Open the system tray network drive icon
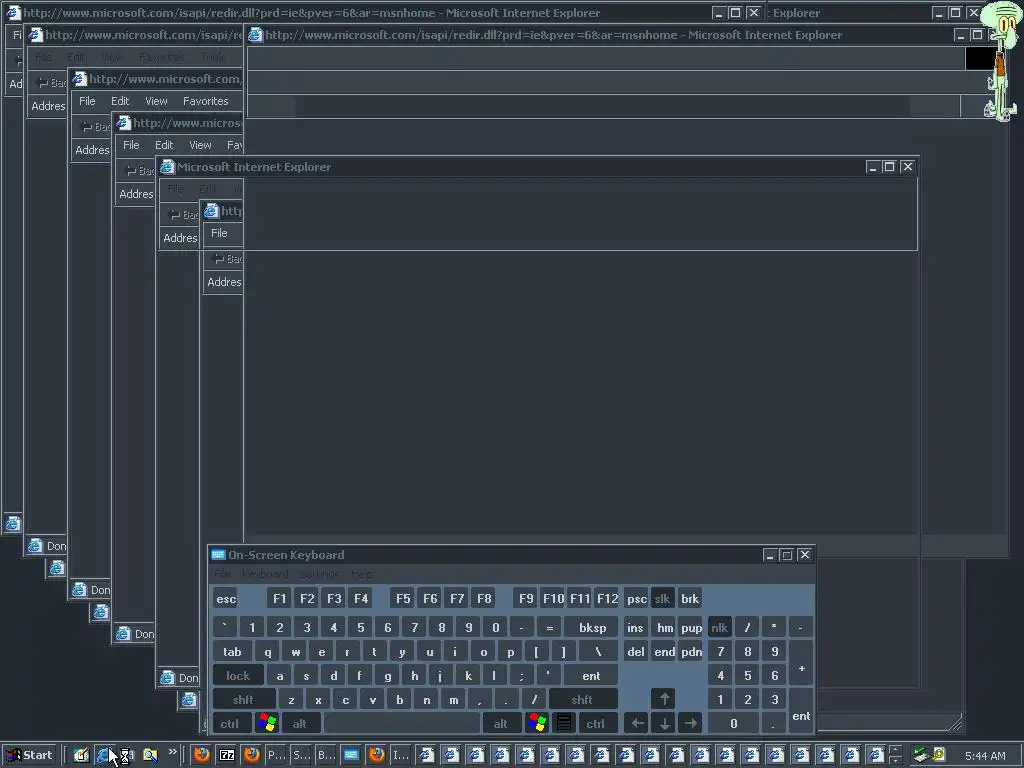Screen dimensions: 1024x768 (x=920, y=755)
